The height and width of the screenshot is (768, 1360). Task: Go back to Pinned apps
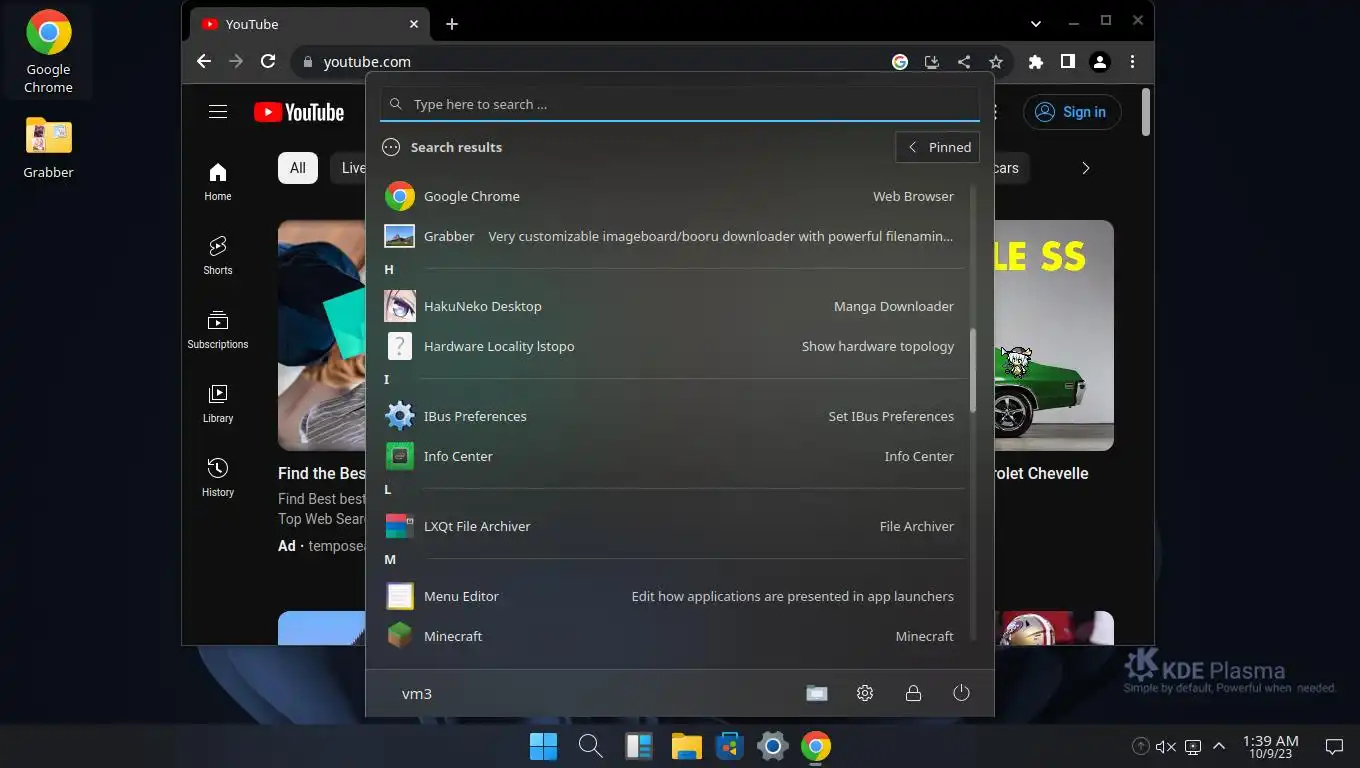click(937, 147)
